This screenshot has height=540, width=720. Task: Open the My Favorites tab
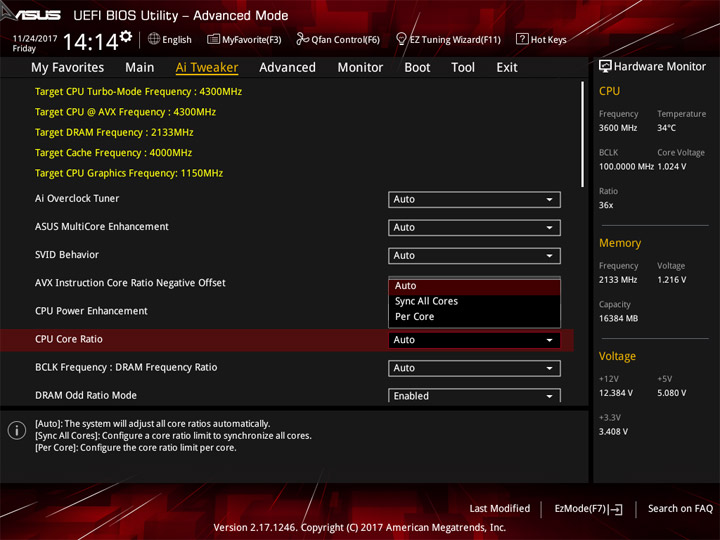[x=68, y=68]
